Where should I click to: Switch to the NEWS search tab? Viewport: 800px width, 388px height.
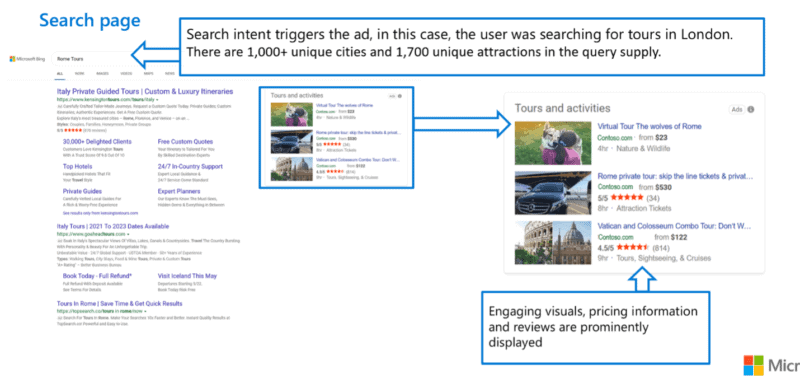pos(170,74)
